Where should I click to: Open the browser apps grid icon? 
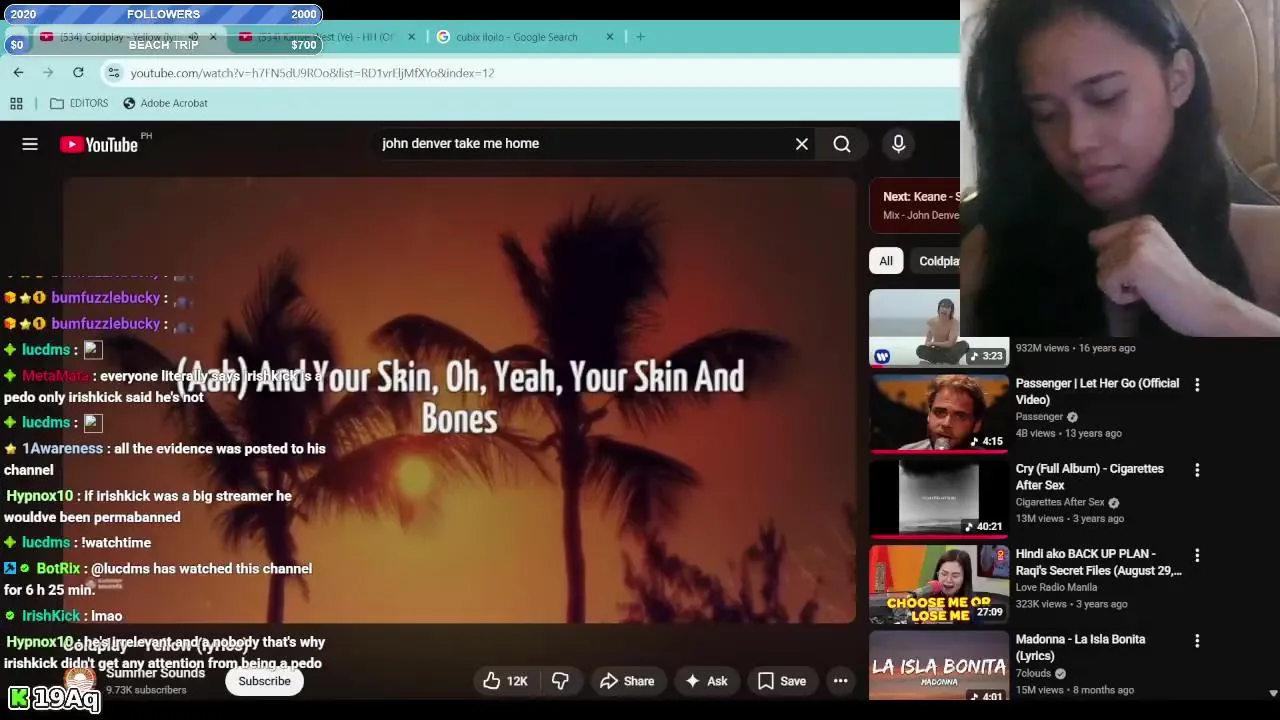click(16, 103)
